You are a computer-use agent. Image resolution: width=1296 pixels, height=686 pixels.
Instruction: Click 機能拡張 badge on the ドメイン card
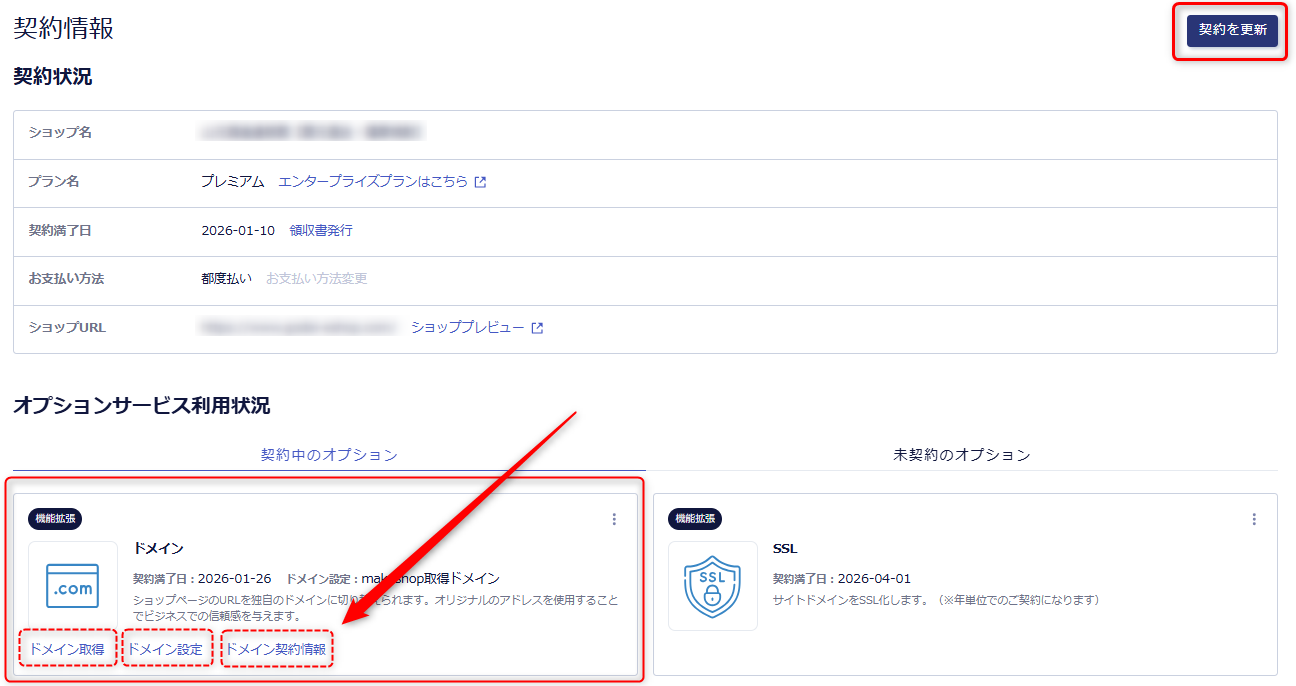(55, 519)
